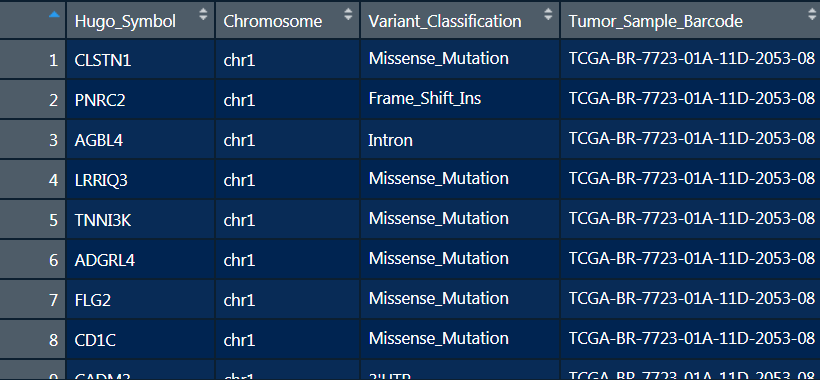Click the Chromosome column header
Image resolution: width=820 pixels, height=380 pixels.
click(288, 20)
